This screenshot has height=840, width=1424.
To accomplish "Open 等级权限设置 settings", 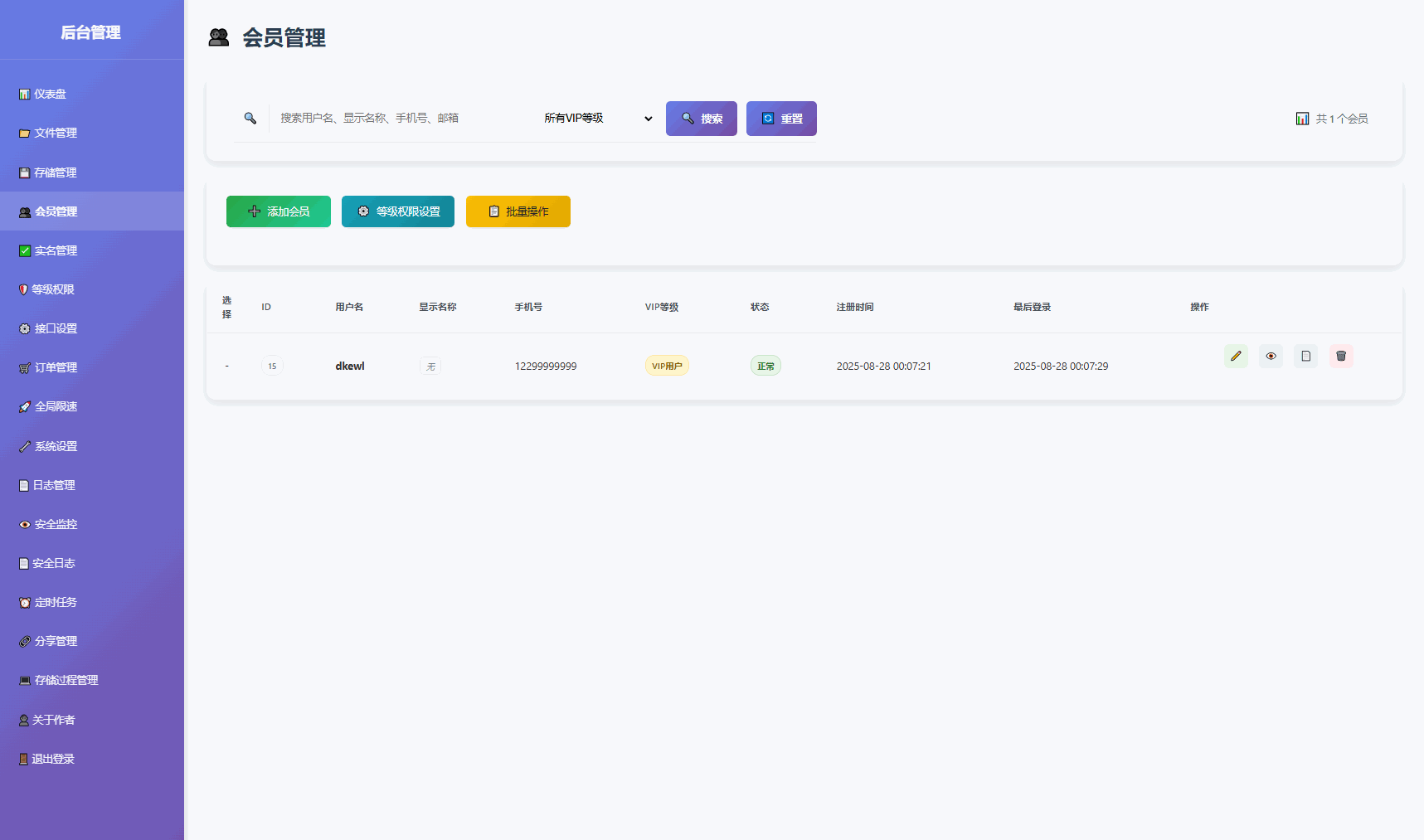I will click(398, 211).
